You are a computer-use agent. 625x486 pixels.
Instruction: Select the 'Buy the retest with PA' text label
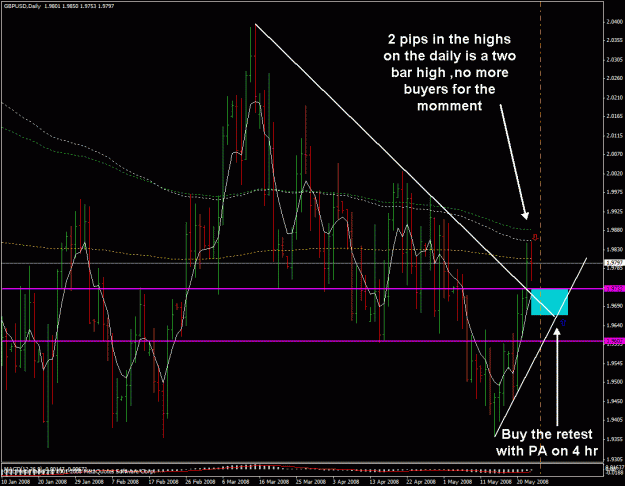[x=547, y=443]
